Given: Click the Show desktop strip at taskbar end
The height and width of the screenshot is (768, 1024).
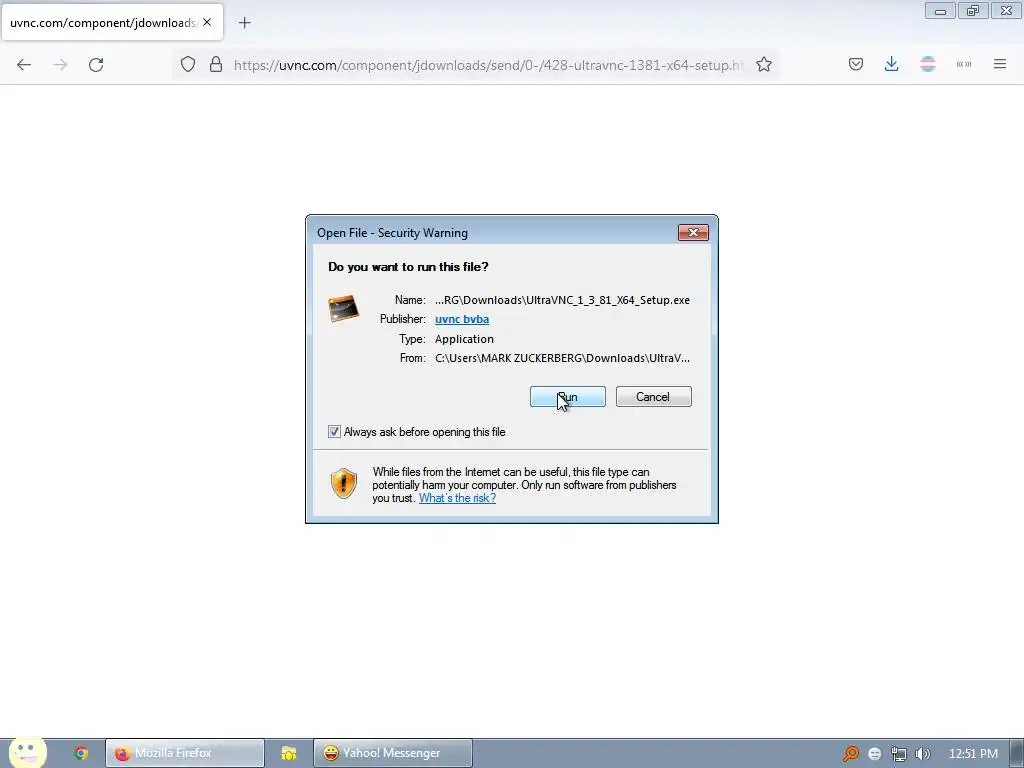Looking at the screenshot, I should tap(1017, 753).
